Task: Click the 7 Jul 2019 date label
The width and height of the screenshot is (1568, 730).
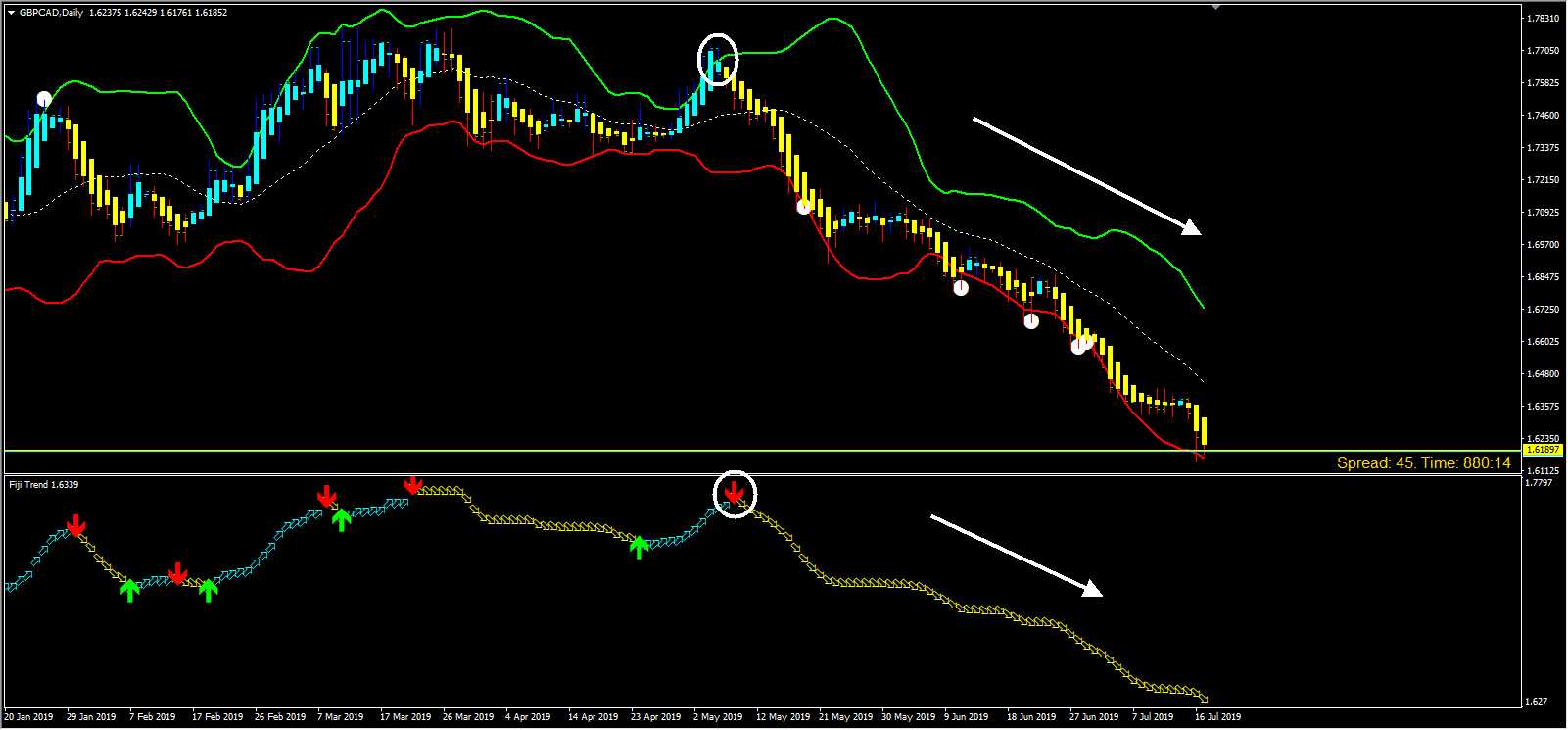Action: (1155, 717)
